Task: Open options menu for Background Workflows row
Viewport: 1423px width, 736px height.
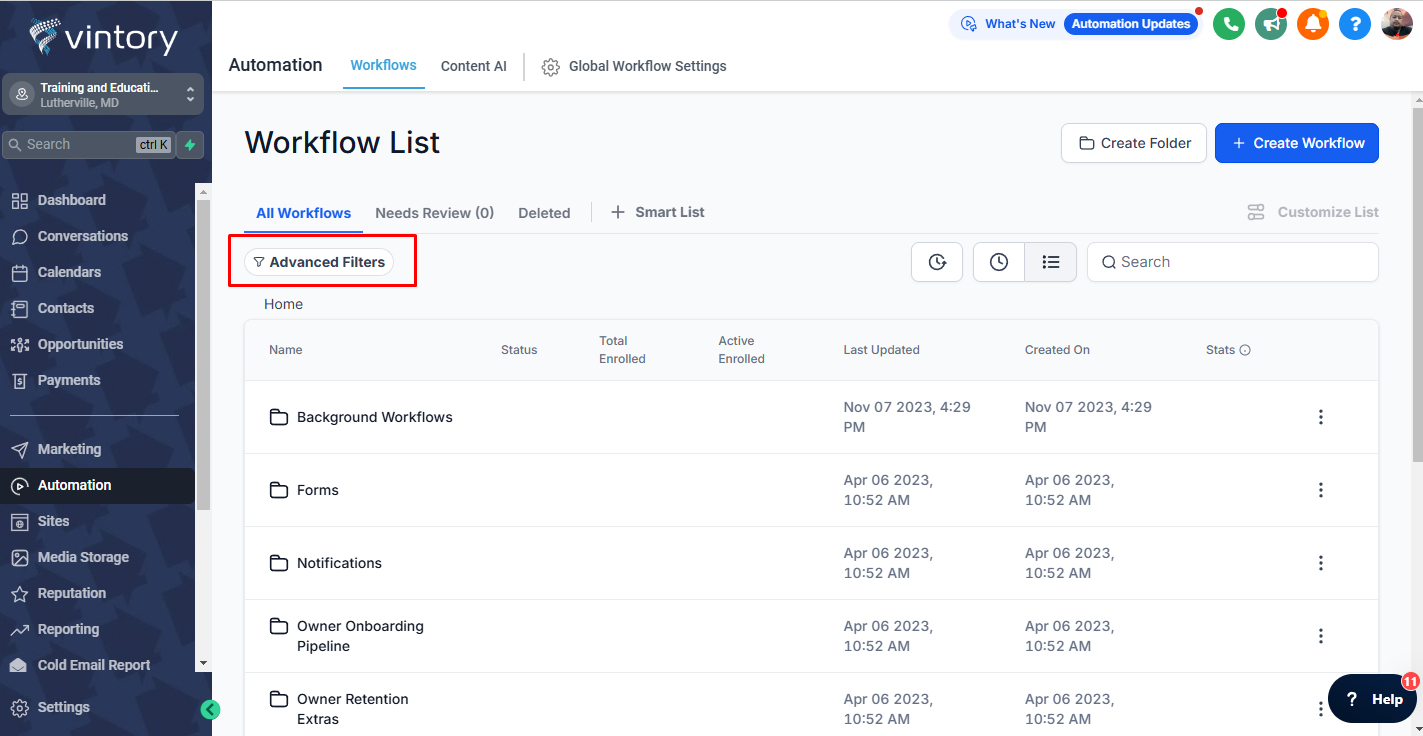Action: click(x=1321, y=417)
